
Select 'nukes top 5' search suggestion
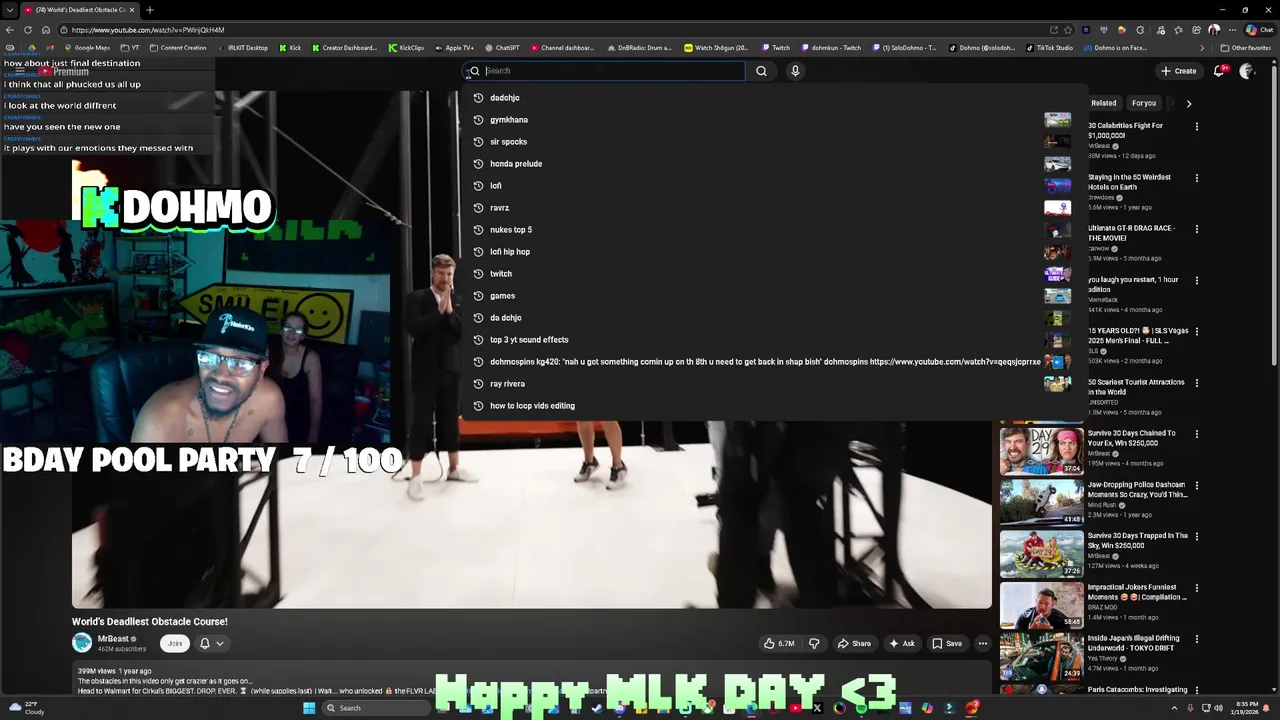(x=511, y=230)
